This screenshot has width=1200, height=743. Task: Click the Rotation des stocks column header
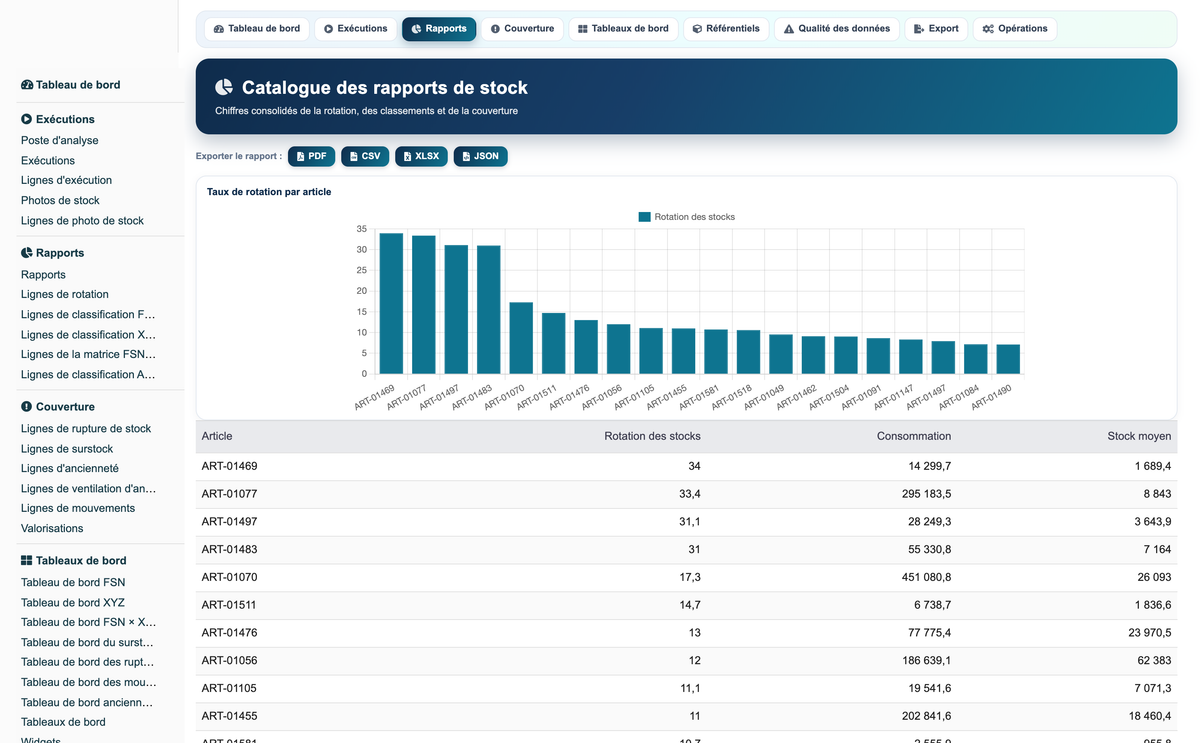[x=652, y=436]
